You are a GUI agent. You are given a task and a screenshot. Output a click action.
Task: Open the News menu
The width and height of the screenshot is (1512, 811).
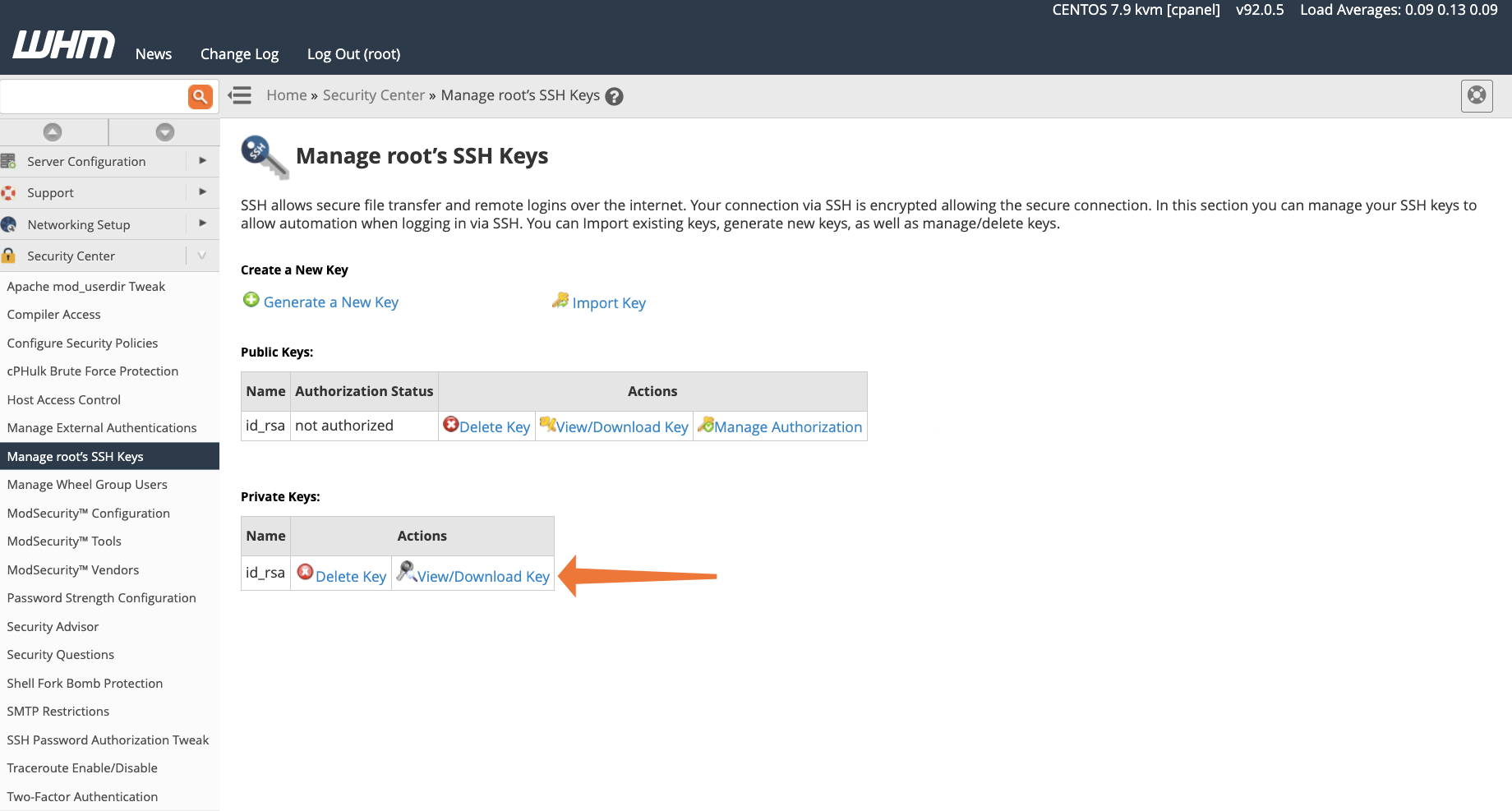click(153, 53)
